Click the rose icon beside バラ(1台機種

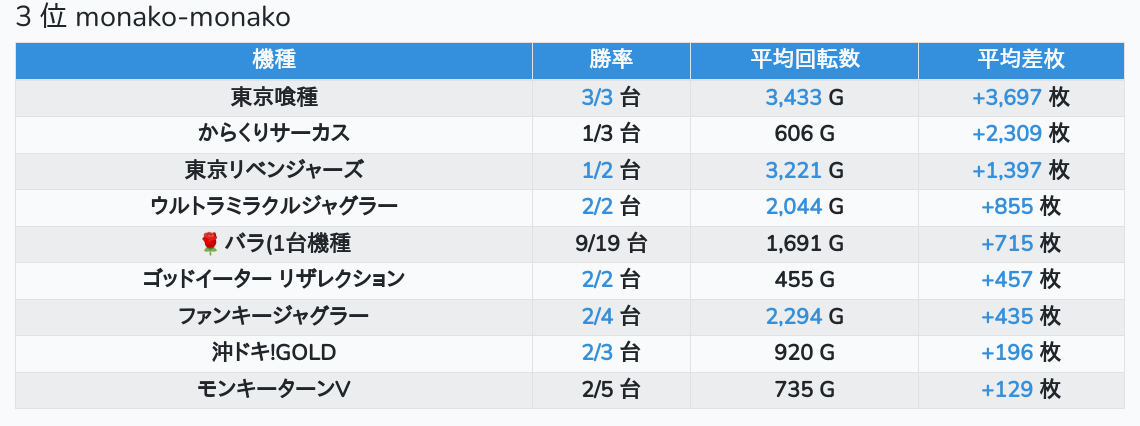tap(209, 243)
